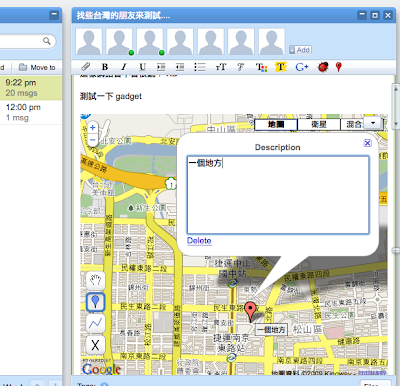Click the wave scrollbar up arrow
Image resolution: width=400 pixels, height=386 pixels.
[396, 89]
